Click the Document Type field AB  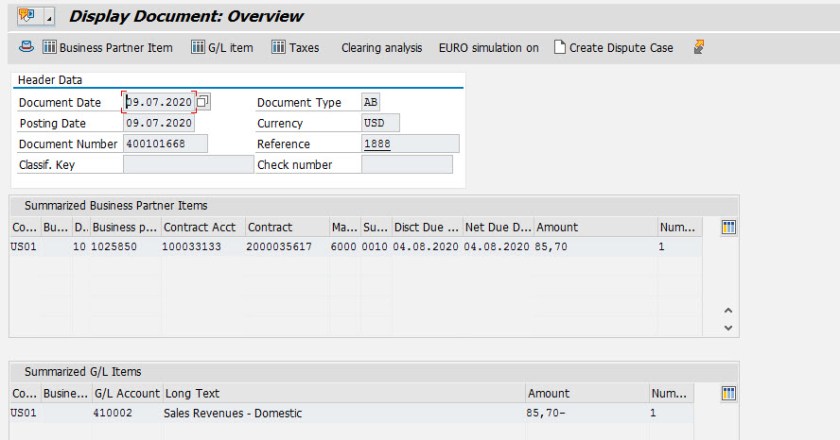click(x=371, y=102)
